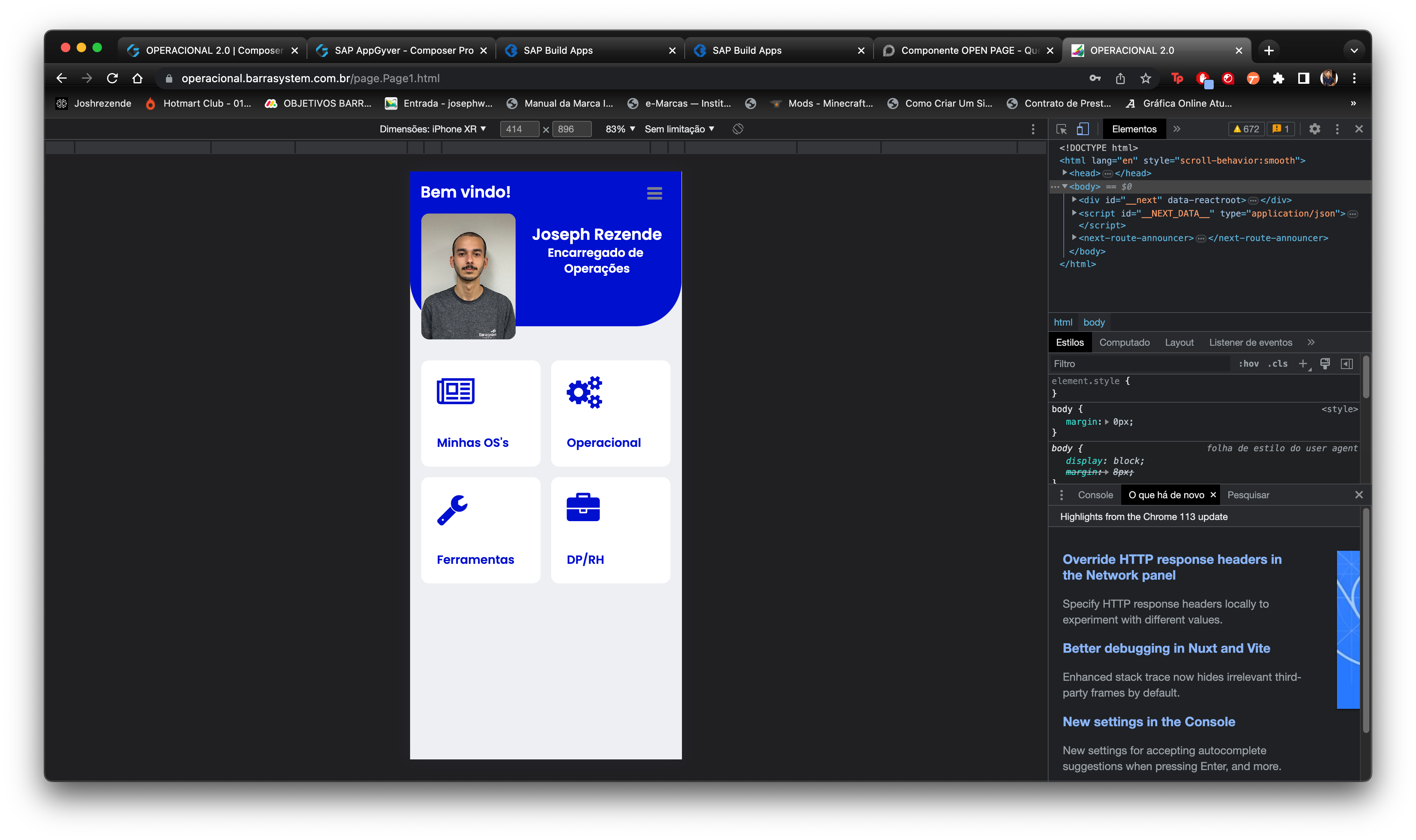Toggle :hov element state

tap(1248, 364)
